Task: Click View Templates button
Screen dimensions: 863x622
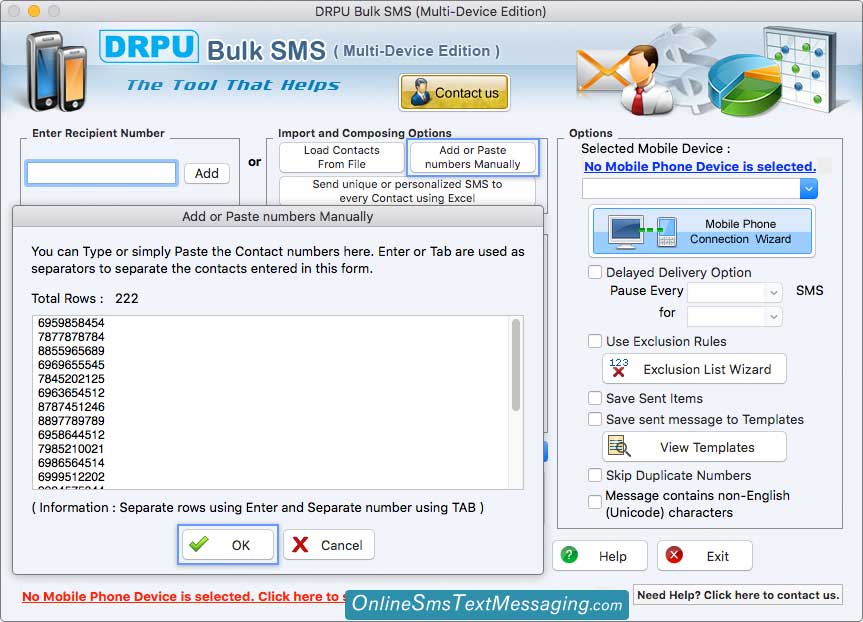Action: (695, 447)
